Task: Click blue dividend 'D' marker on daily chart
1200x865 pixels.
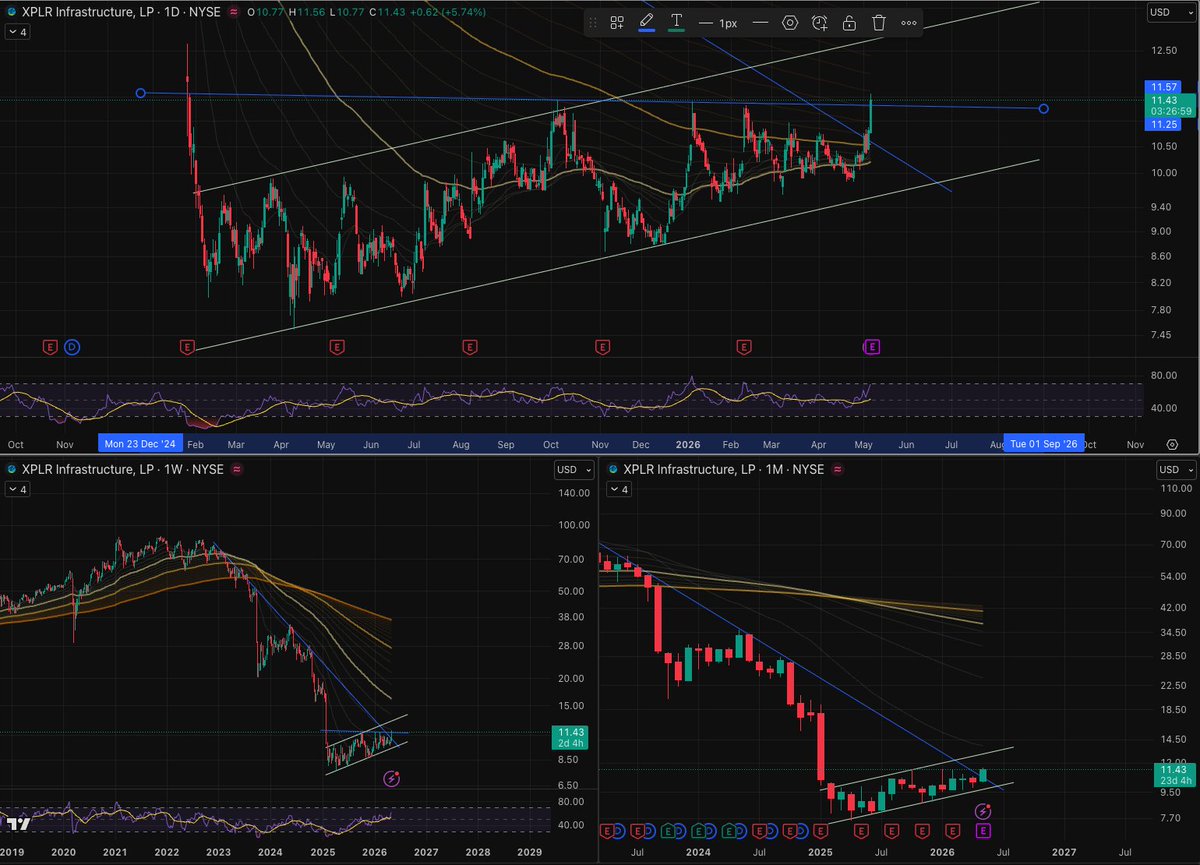Action: click(x=72, y=347)
